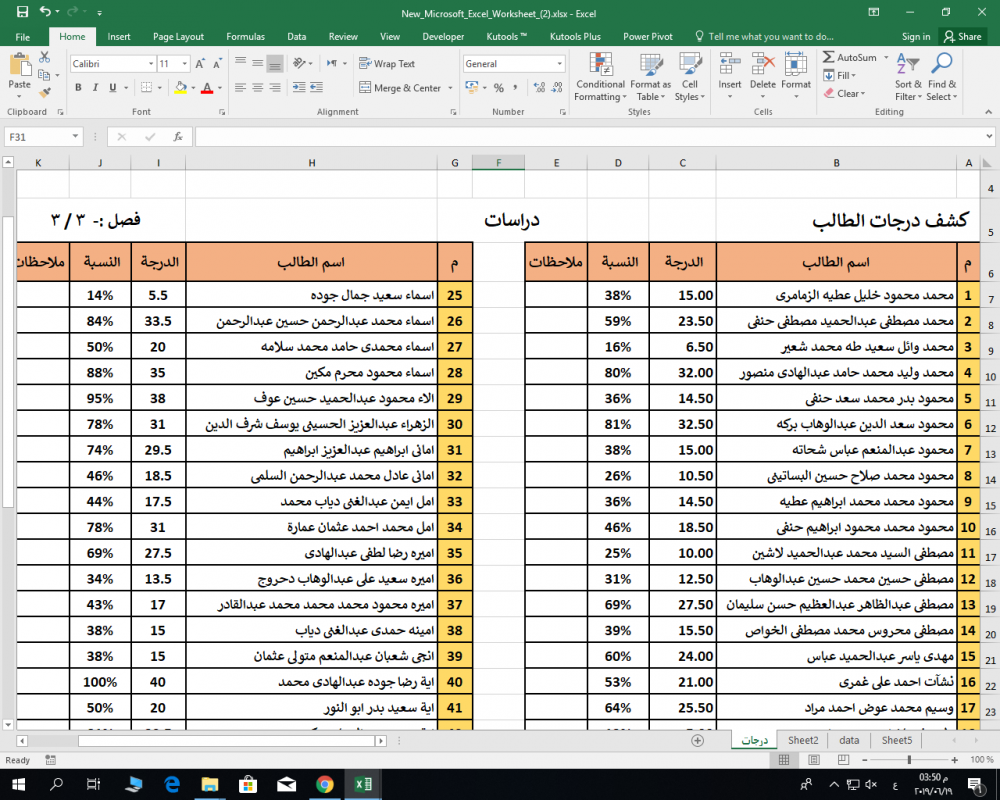
Task: Open the Clear dropdown
Action: [844, 93]
